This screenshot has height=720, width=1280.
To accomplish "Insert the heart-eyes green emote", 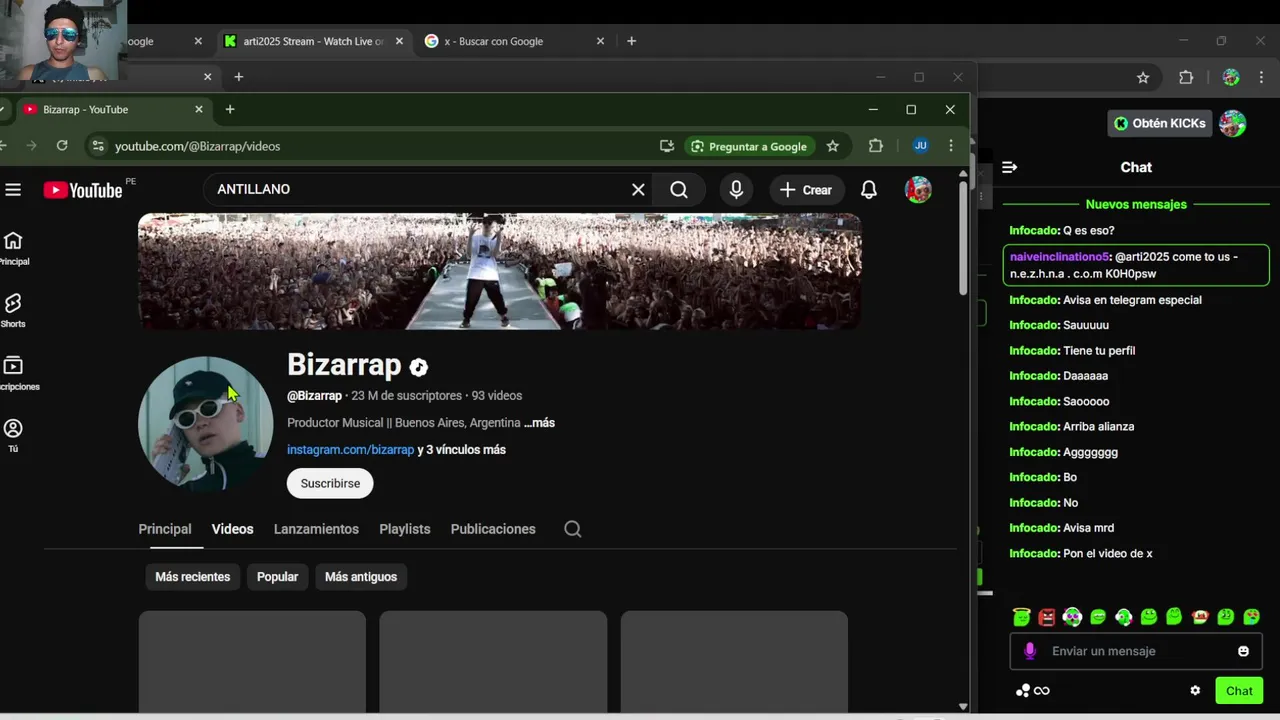I will (x=1251, y=617).
